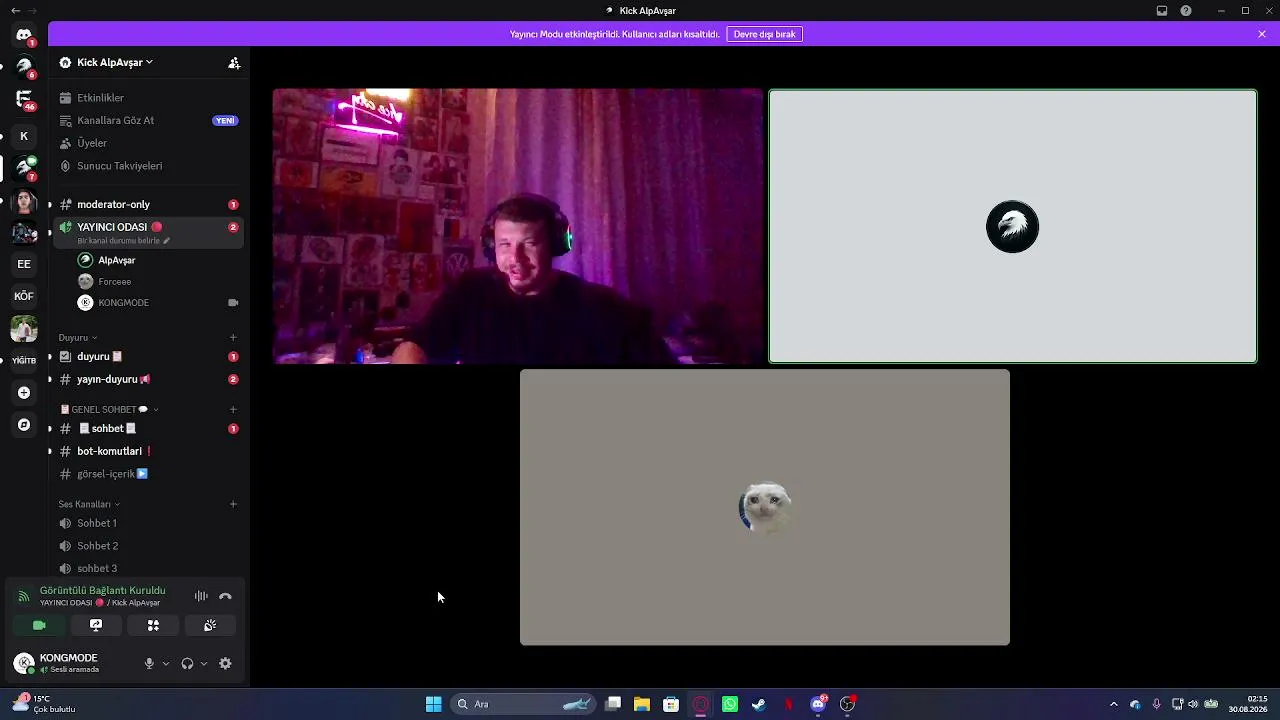The width and height of the screenshot is (1280, 720).
Task: Open the "EE" server icon
Action: 24,264
